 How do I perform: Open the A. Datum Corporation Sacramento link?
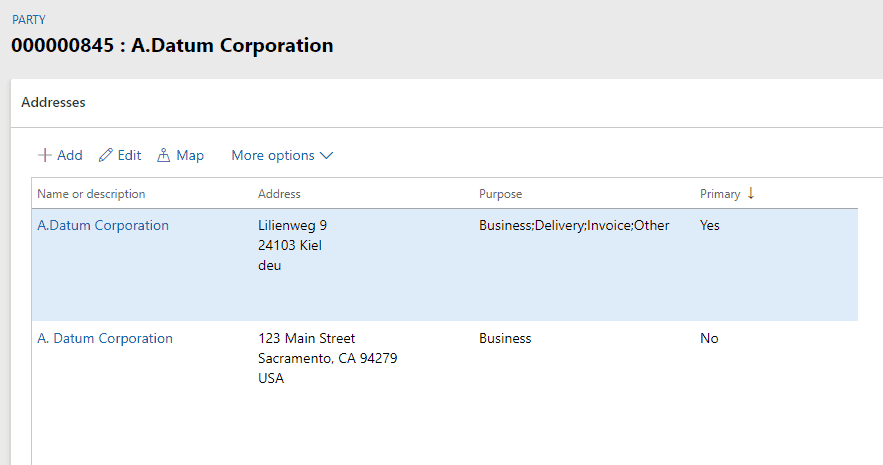click(x=105, y=338)
